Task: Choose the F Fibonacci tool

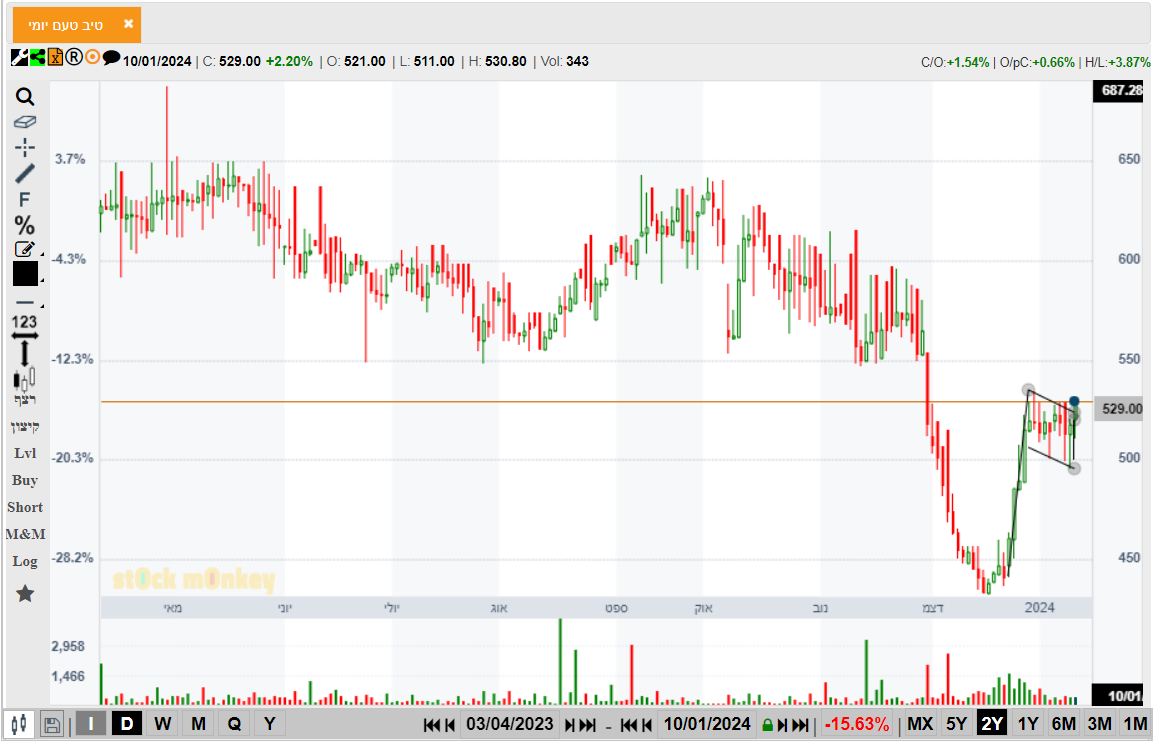Action: [25, 200]
